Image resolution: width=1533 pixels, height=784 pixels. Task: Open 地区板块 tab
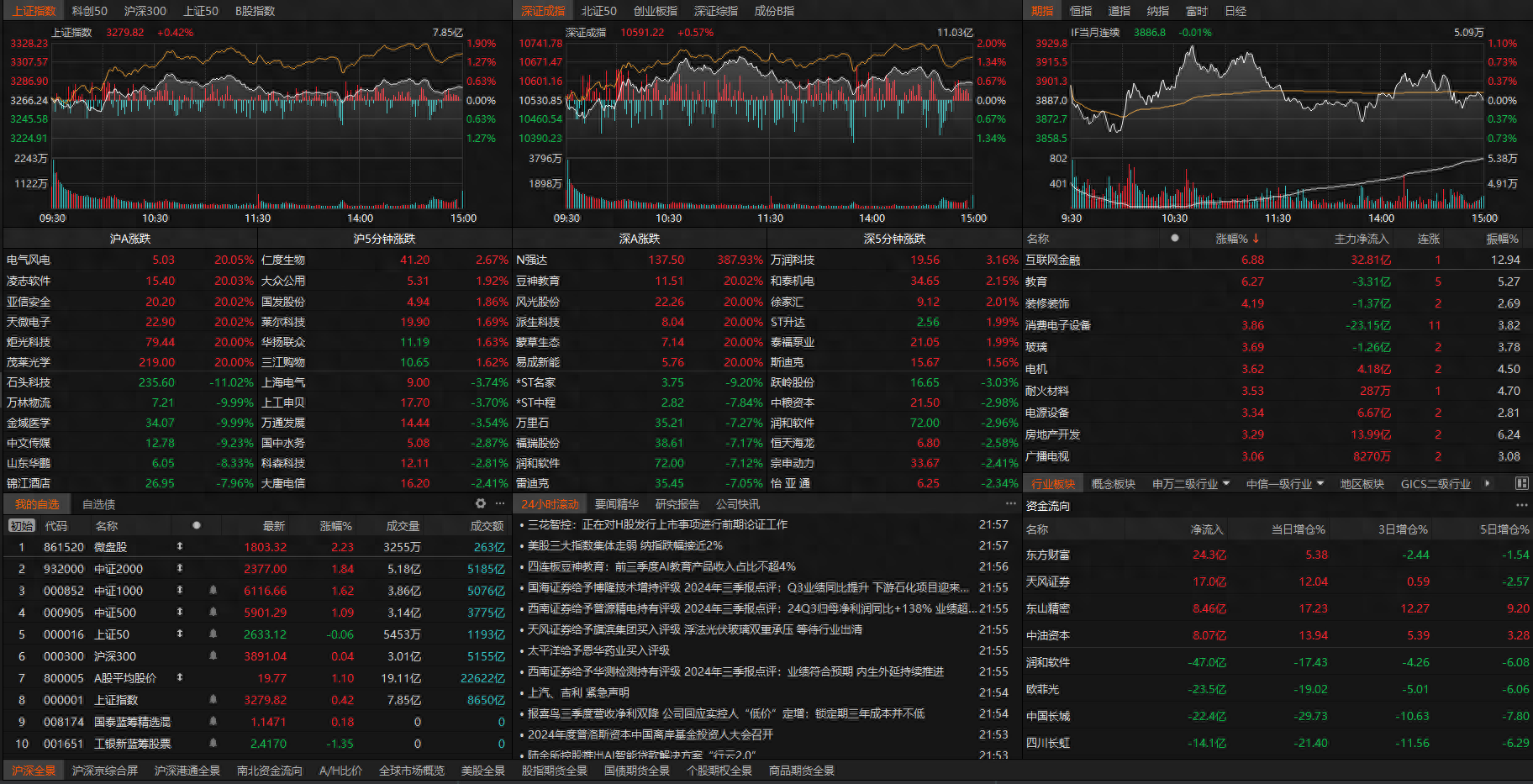1362,484
